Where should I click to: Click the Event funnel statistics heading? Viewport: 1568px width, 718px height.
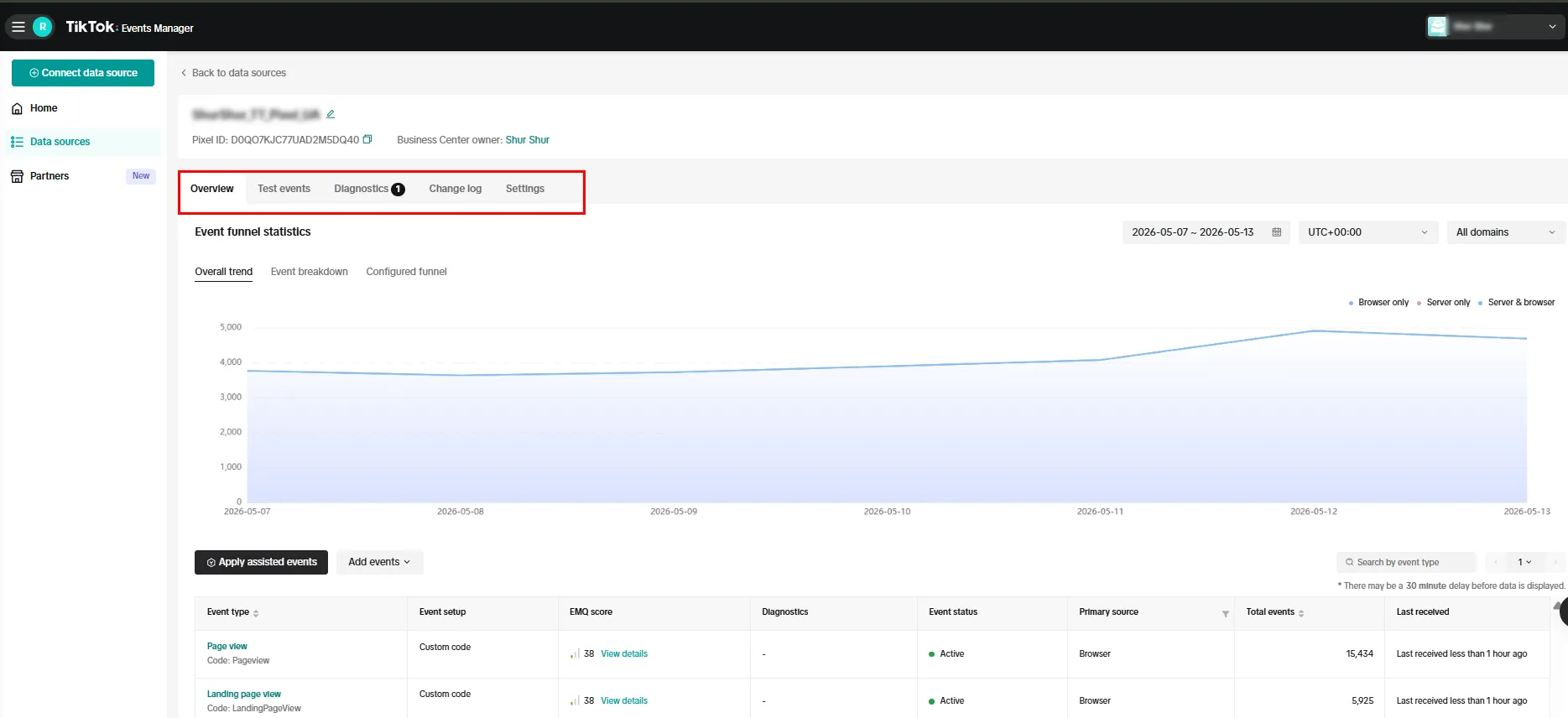(x=253, y=232)
